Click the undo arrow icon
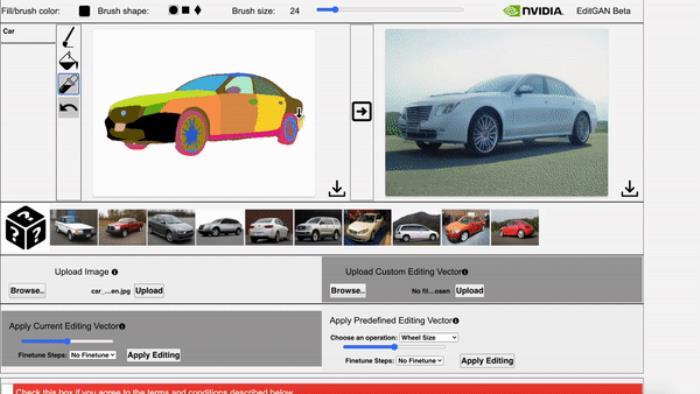 (68, 108)
